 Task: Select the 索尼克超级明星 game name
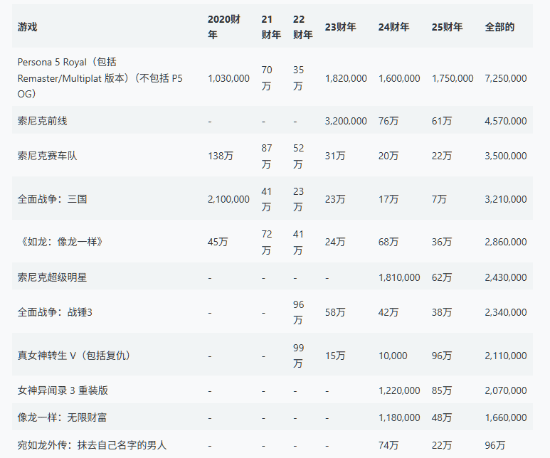52,278
